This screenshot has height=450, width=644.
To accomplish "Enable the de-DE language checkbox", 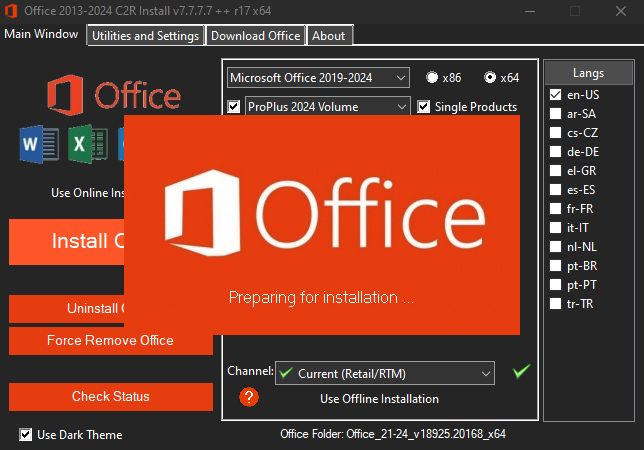I will coord(555,152).
